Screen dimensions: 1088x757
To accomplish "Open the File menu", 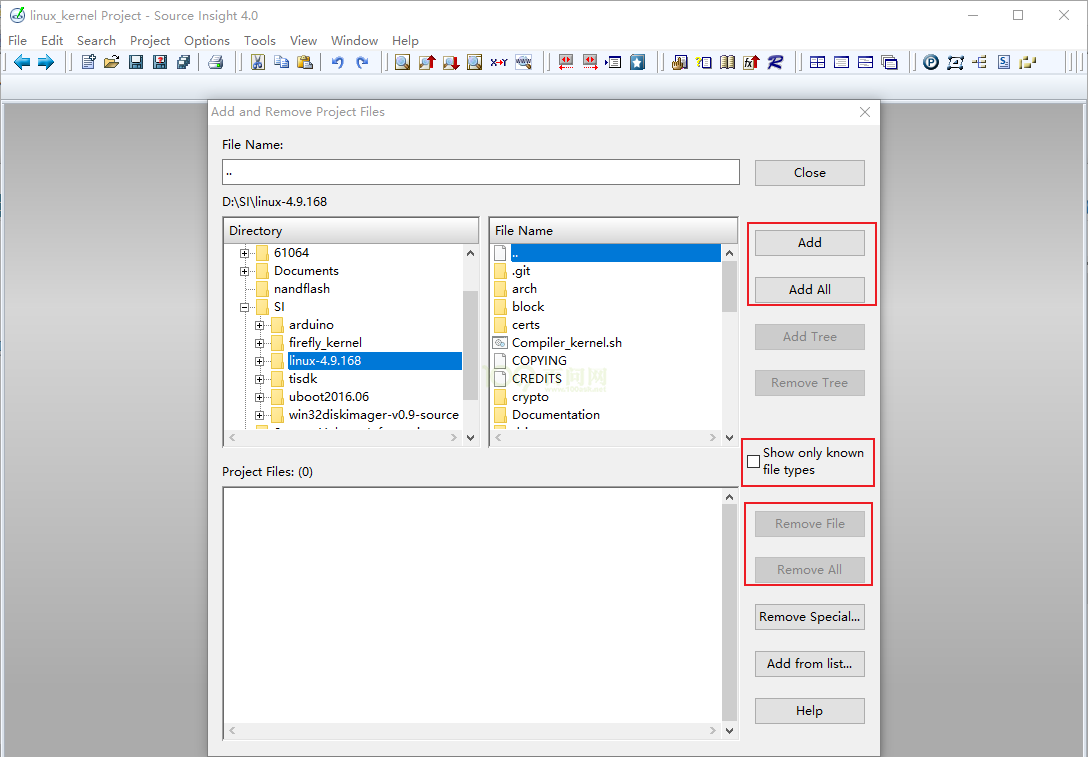I will tap(17, 40).
